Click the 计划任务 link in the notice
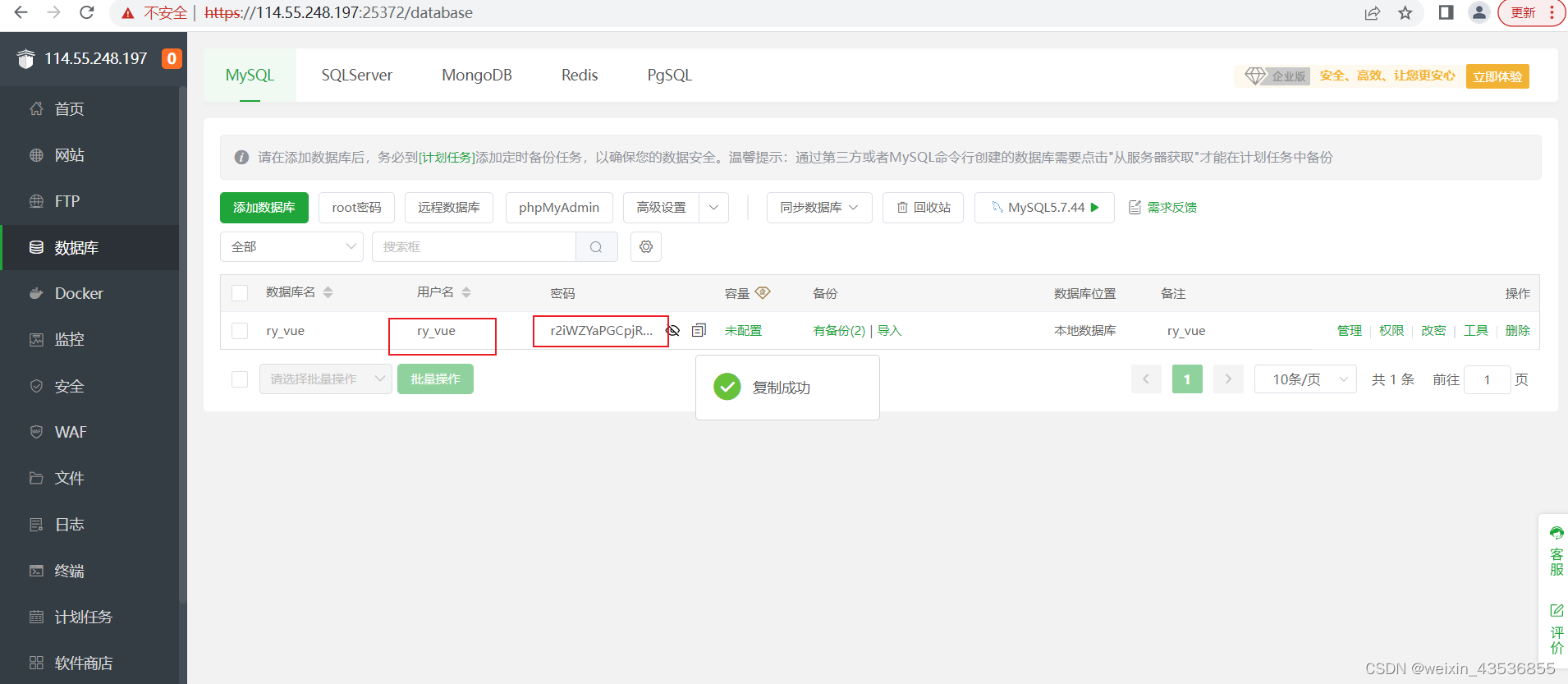Viewport: 1568px width, 684px height. [x=447, y=157]
